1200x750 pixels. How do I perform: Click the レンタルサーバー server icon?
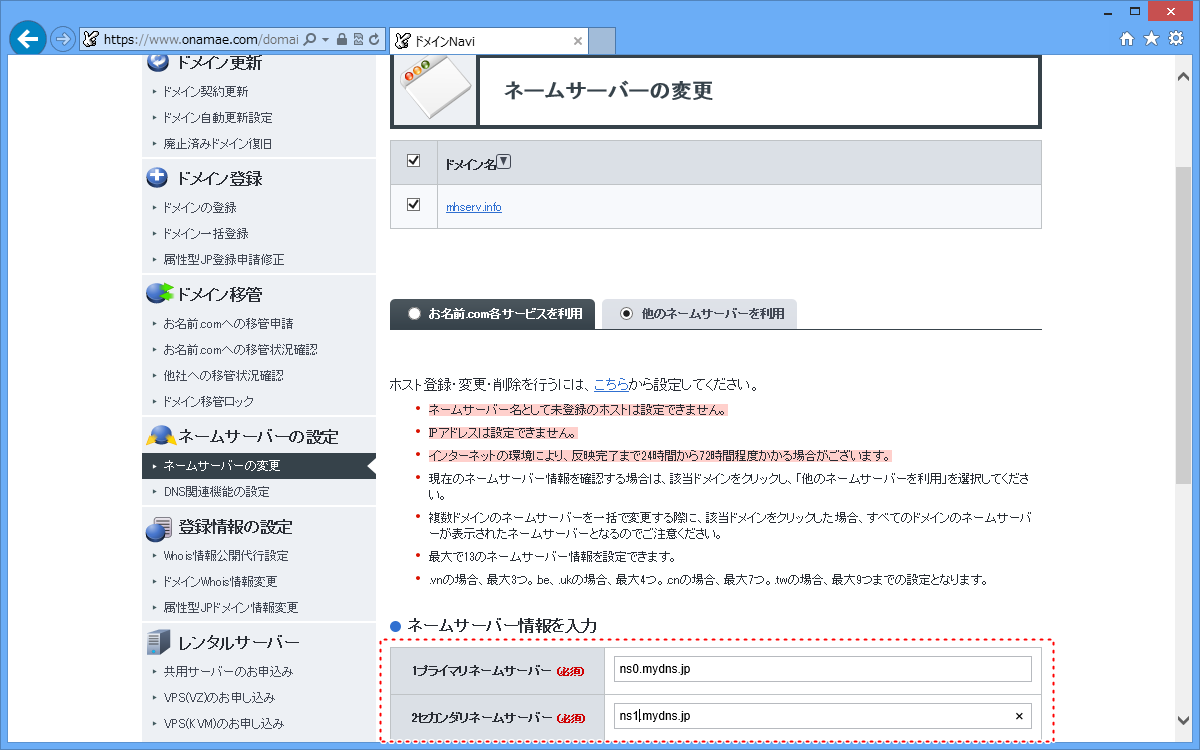158,641
